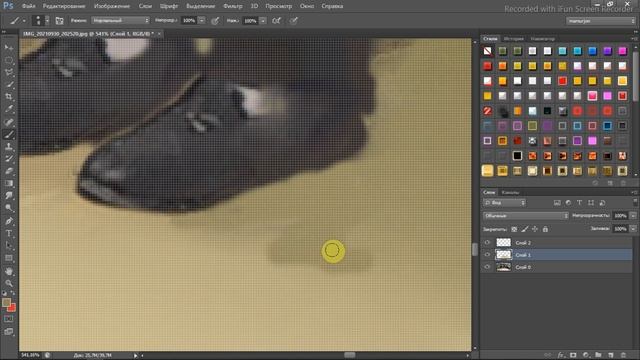
Task: Select the Move tool
Action: (x=9, y=48)
